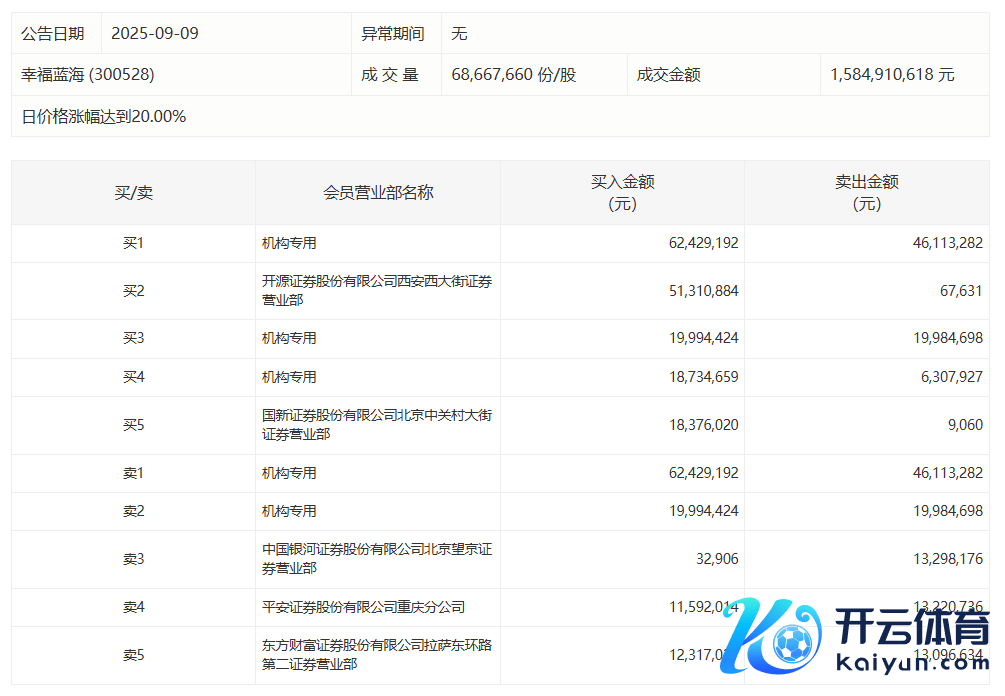1005x696 pixels.
Task: Select the 成交金额 value 1,584,910,618 元
Action: coord(893,75)
